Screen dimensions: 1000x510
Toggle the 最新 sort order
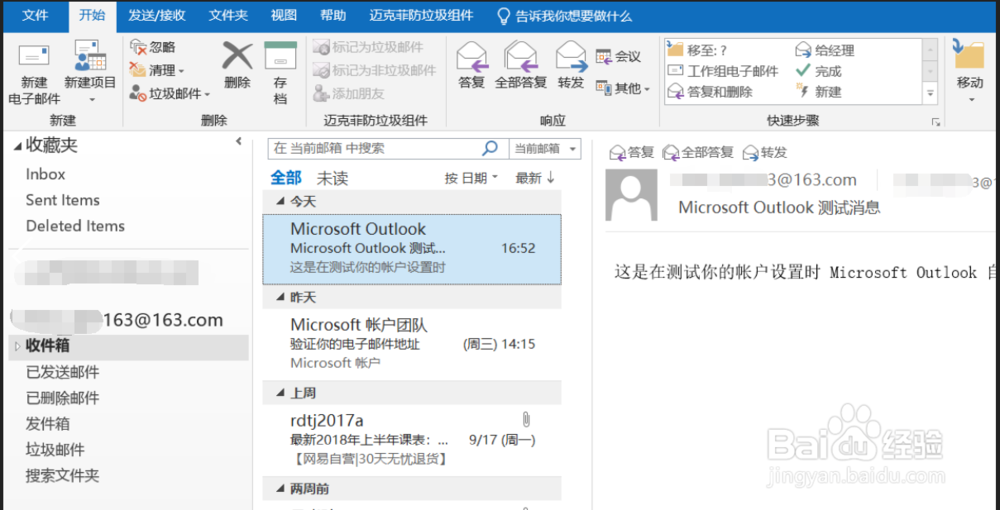pyautogui.click(x=535, y=178)
